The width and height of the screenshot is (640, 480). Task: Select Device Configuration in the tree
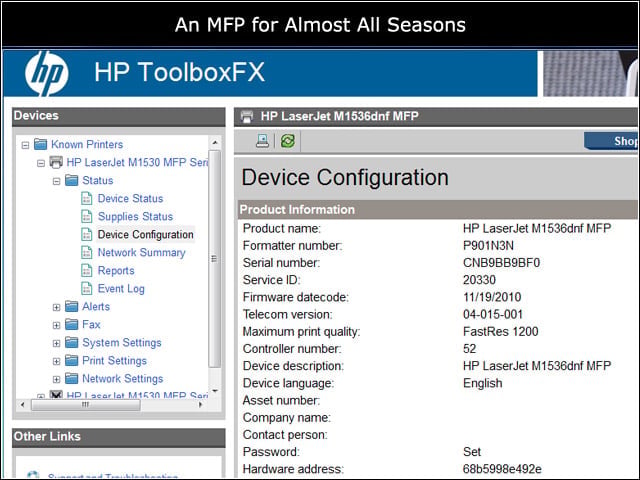click(x=145, y=235)
